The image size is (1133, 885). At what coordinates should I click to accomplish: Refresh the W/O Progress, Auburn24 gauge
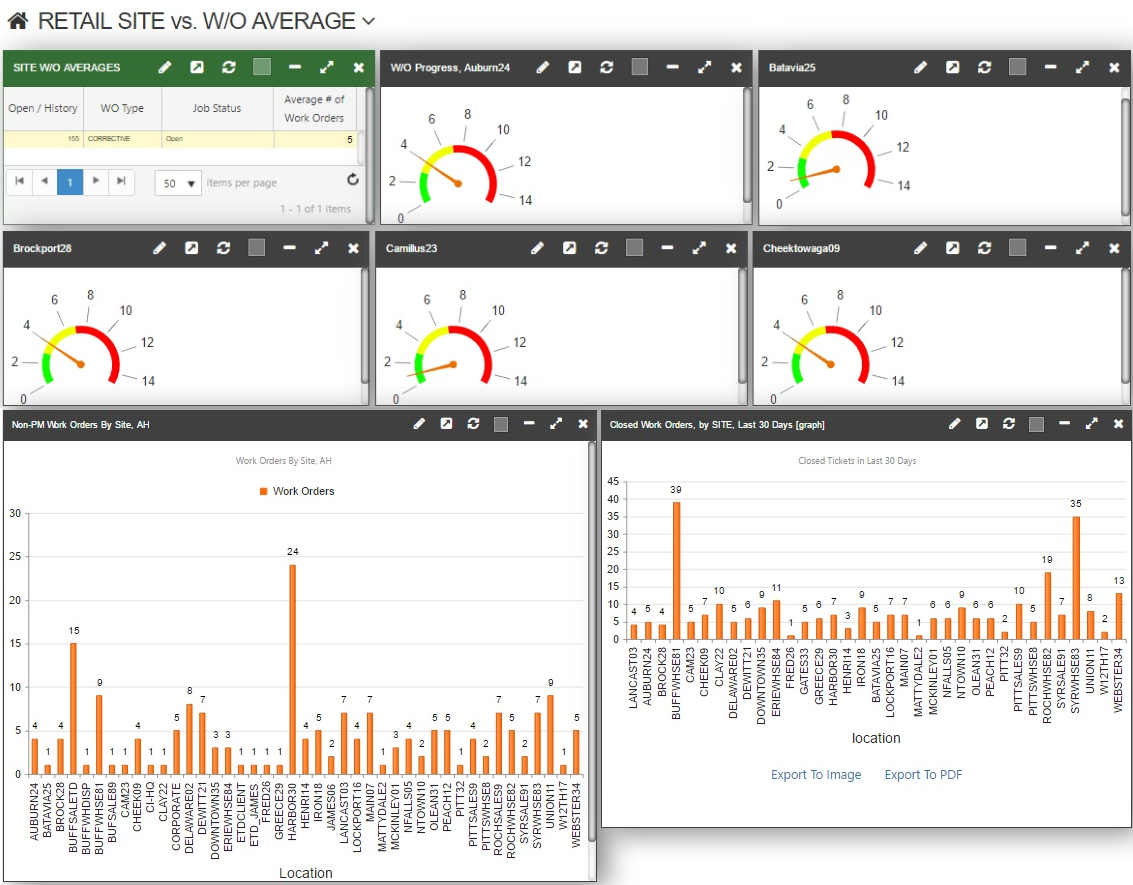607,67
